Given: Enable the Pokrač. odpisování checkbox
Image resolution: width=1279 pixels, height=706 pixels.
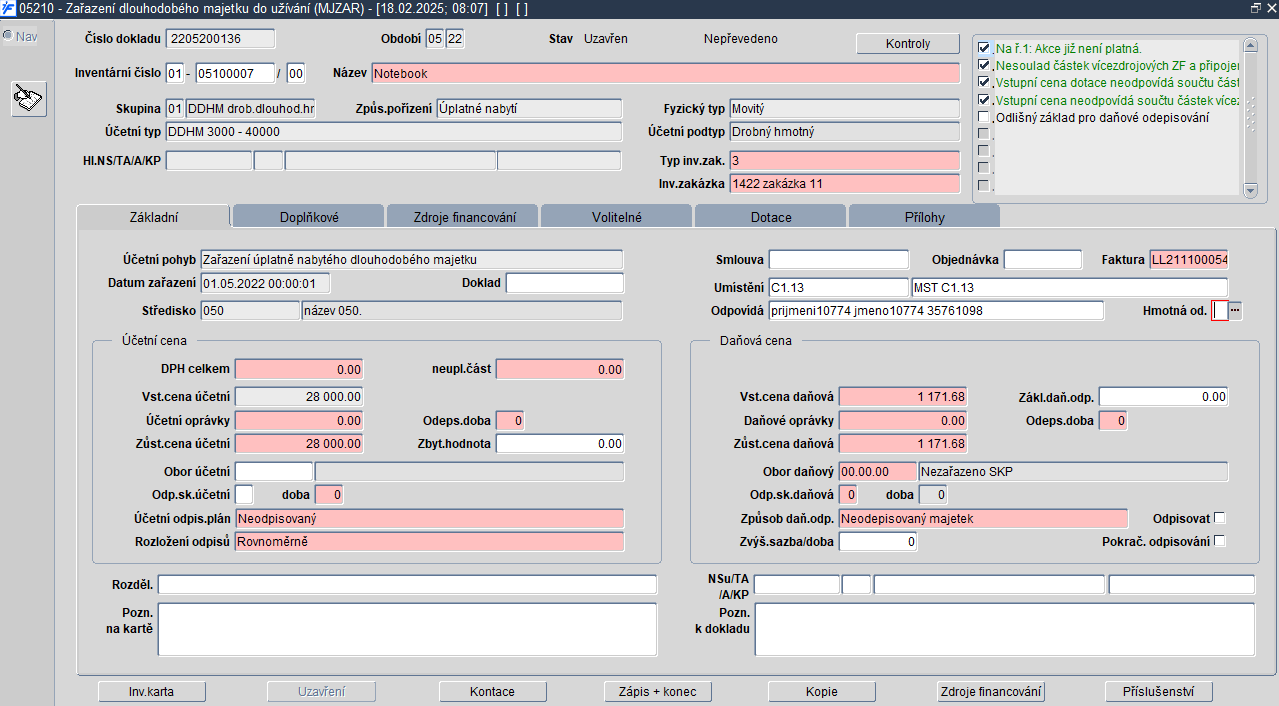Looking at the screenshot, I should (x=1219, y=541).
